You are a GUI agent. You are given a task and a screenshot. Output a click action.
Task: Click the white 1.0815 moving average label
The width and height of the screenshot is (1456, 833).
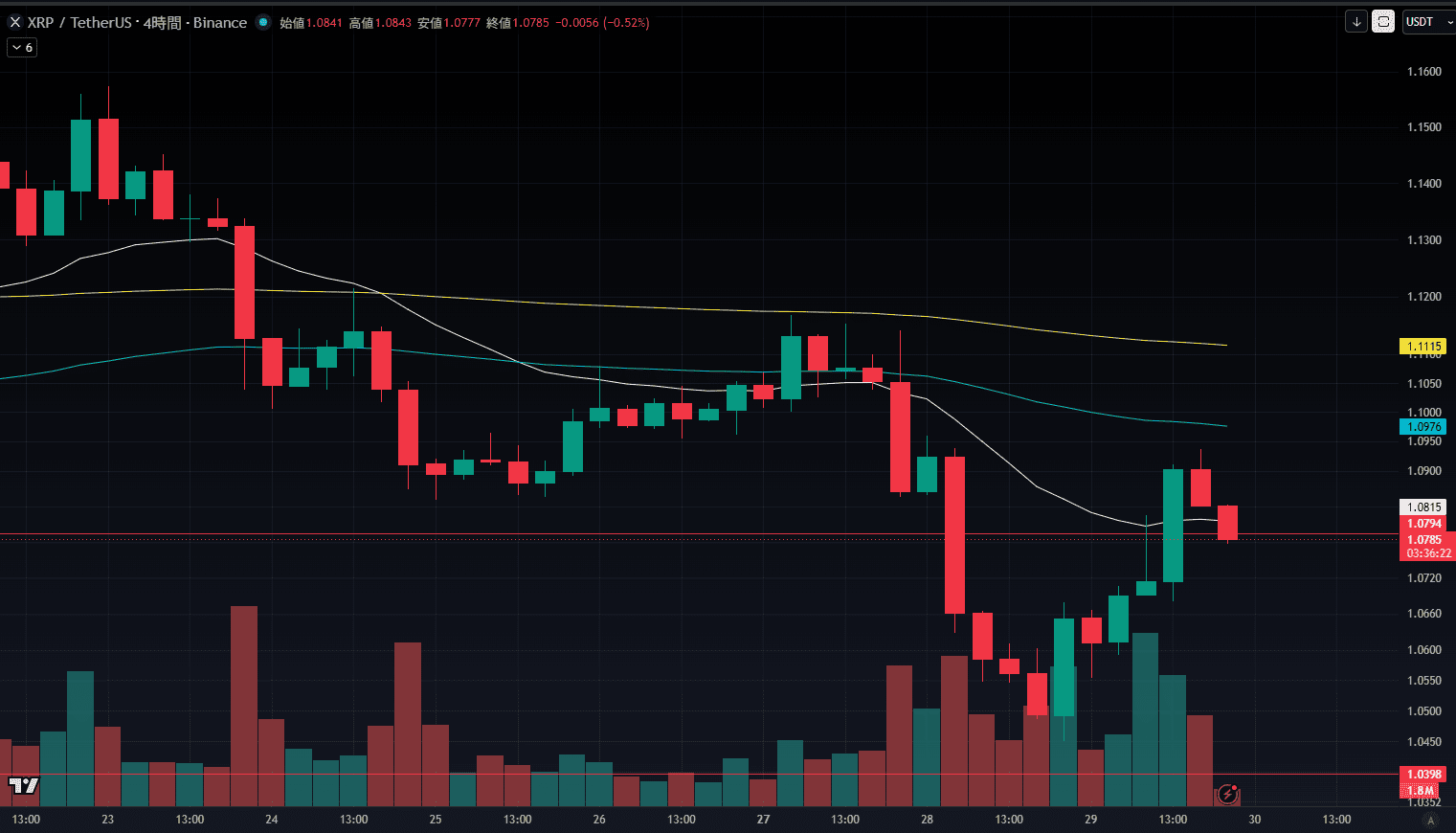(1422, 507)
